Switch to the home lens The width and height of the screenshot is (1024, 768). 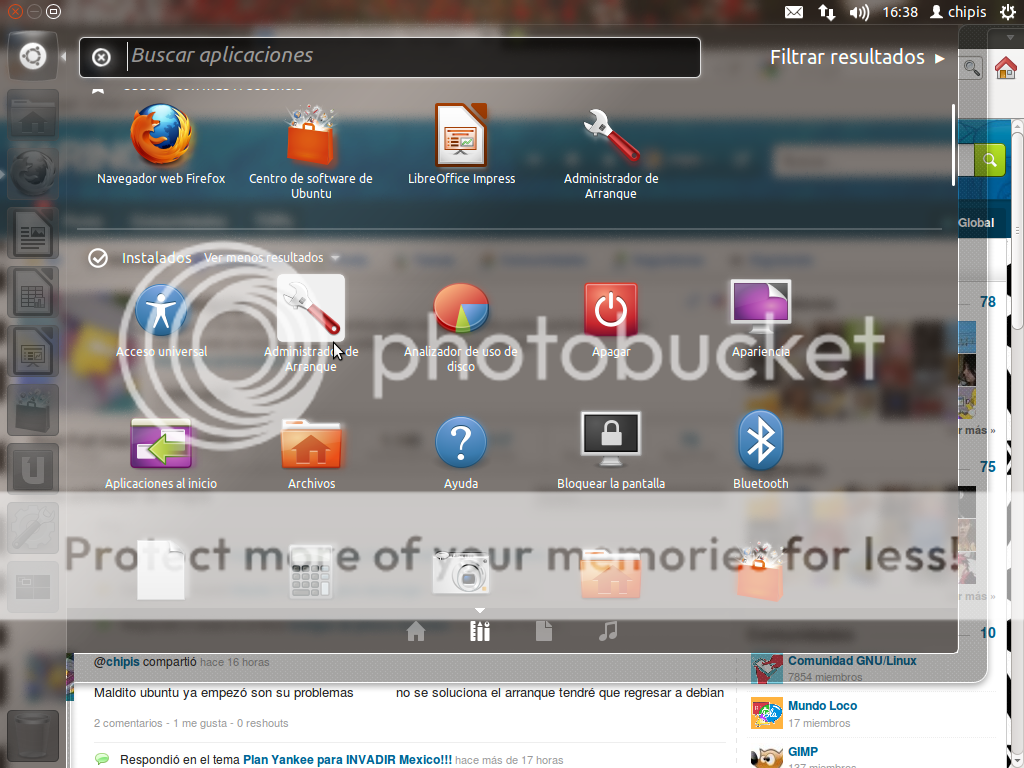tap(416, 632)
